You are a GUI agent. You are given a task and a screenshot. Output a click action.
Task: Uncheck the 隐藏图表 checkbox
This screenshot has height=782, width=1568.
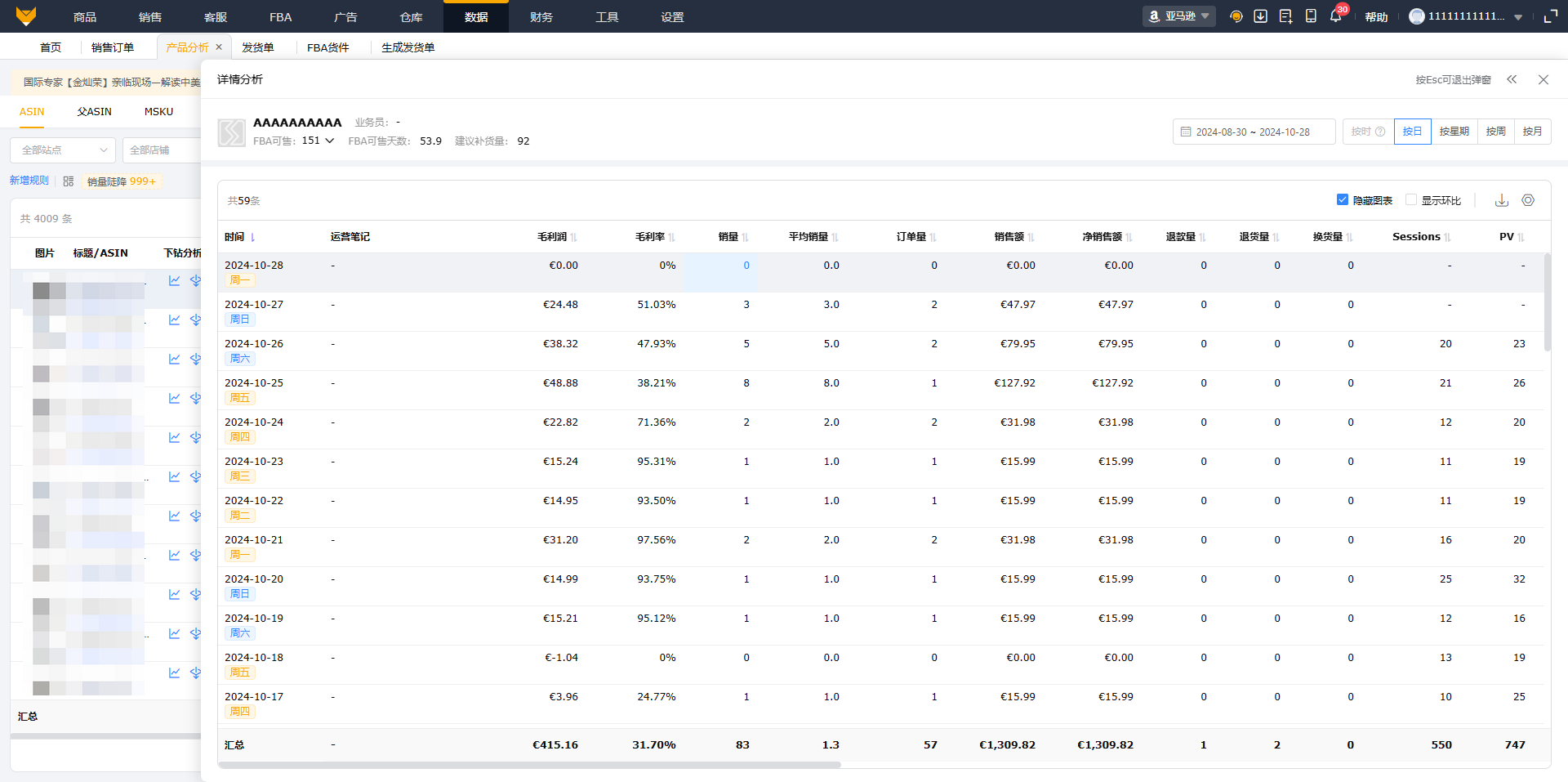[1342, 200]
